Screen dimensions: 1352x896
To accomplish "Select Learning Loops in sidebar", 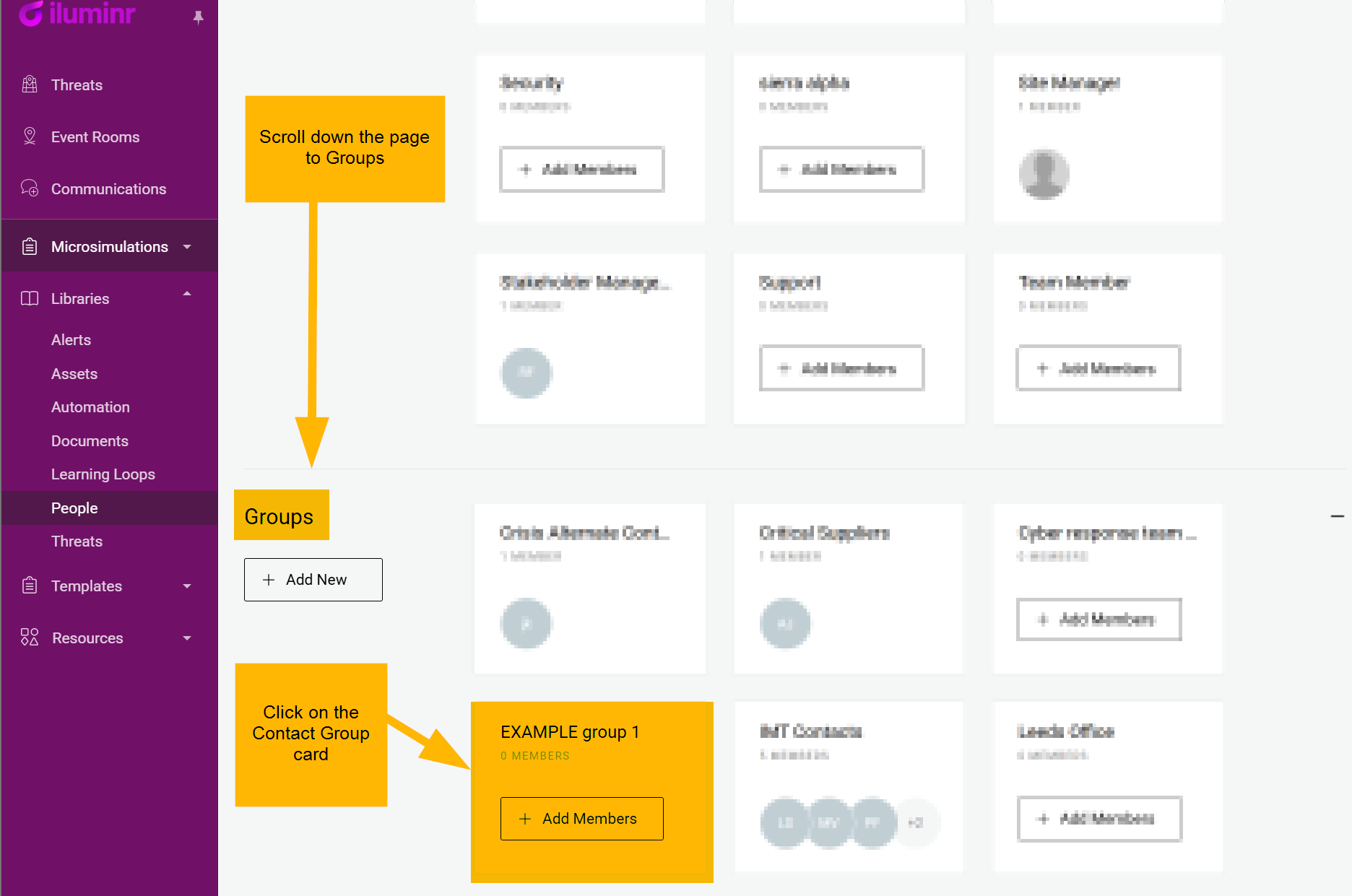I will (x=103, y=474).
